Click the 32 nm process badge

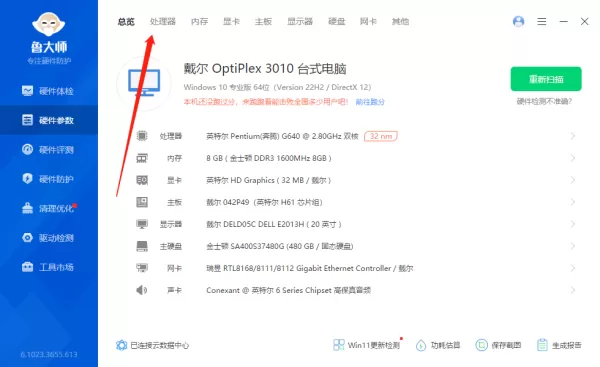[381, 136]
